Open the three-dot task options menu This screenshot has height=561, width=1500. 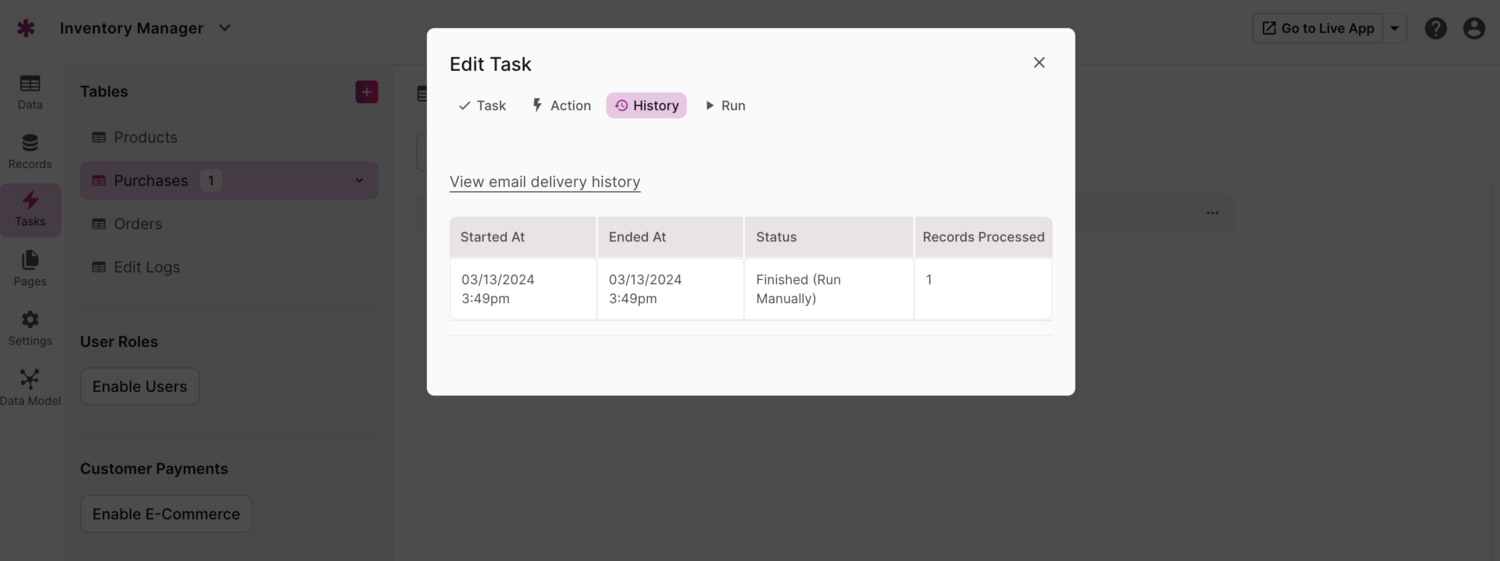pyautogui.click(x=1212, y=213)
